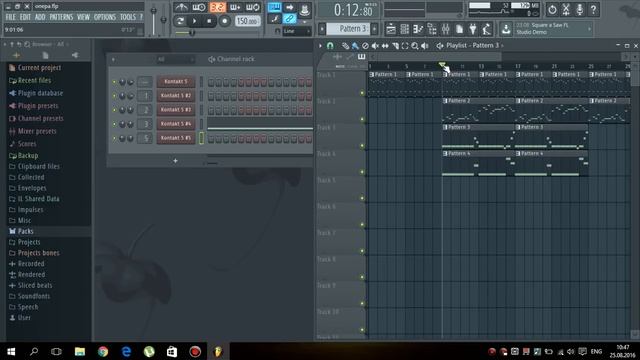Click the stop button in transport
This screenshot has width=640, height=360.
[x=209, y=21]
